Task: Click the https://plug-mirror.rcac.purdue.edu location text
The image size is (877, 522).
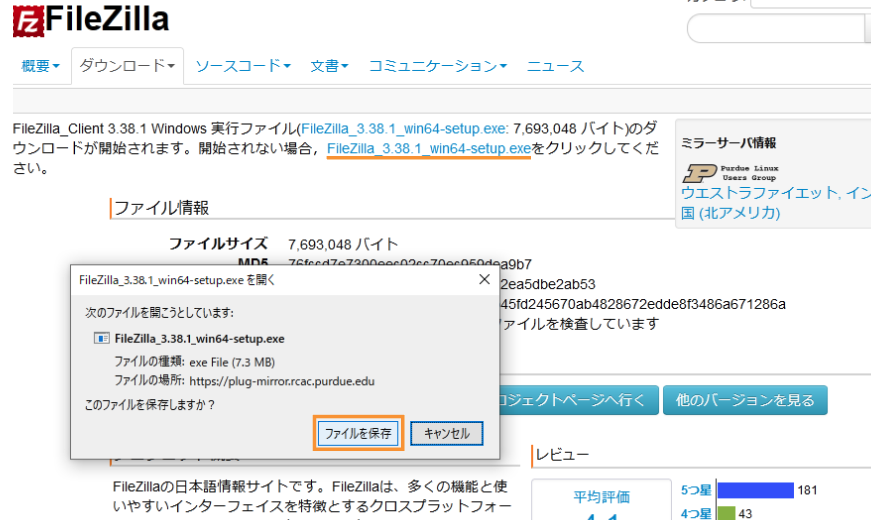Action: [282, 382]
